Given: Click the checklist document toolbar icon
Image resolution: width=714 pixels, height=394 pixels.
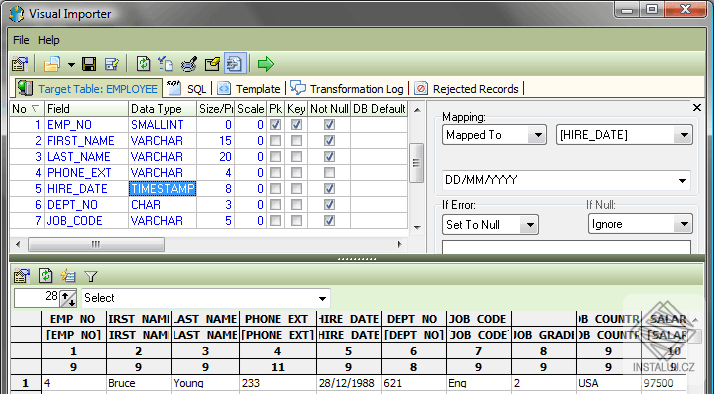Looking at the screenshot, I should point(166,64).
